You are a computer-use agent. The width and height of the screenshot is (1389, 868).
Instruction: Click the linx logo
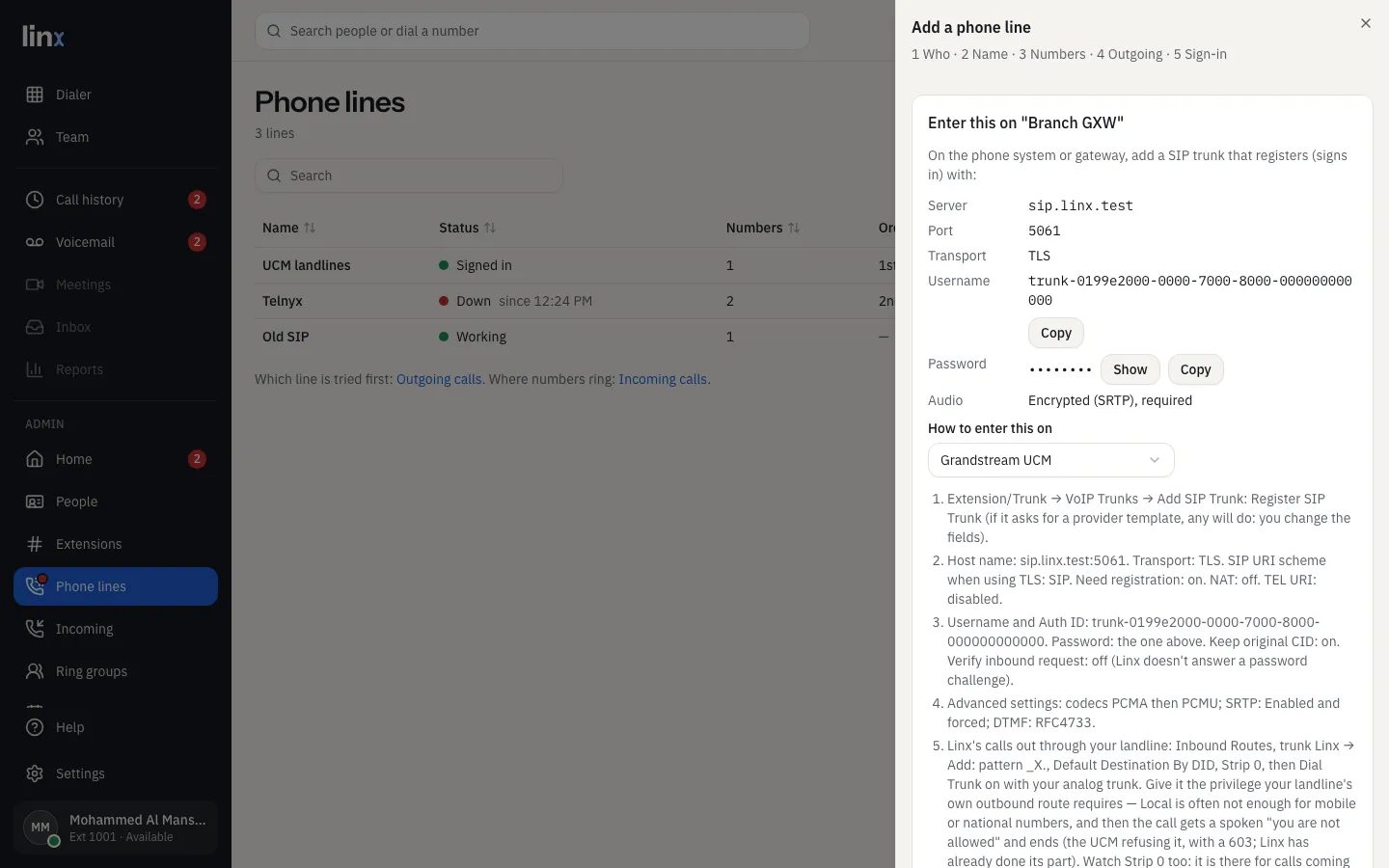click(x=43, y=37)
